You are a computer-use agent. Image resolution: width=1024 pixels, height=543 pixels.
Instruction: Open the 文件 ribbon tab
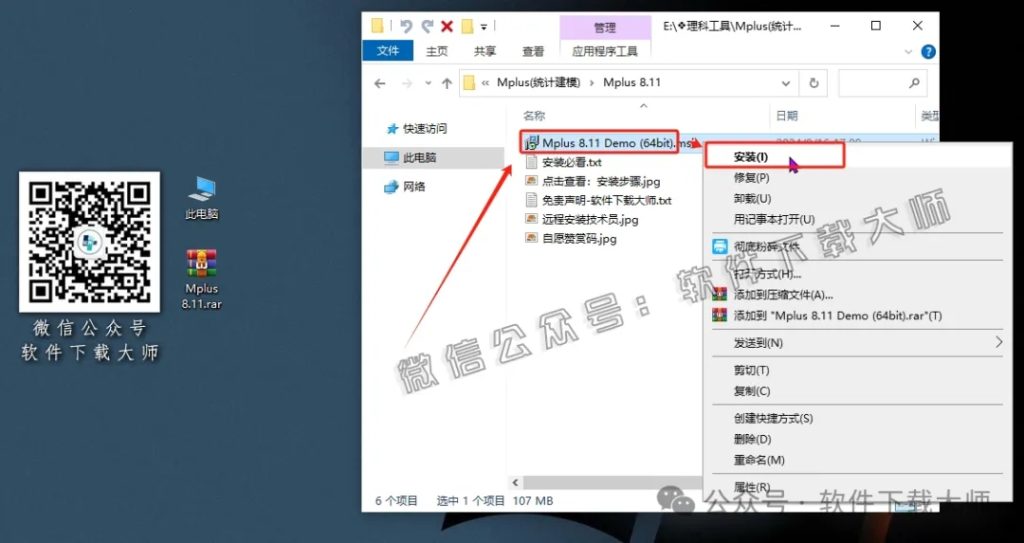[388, 50]
